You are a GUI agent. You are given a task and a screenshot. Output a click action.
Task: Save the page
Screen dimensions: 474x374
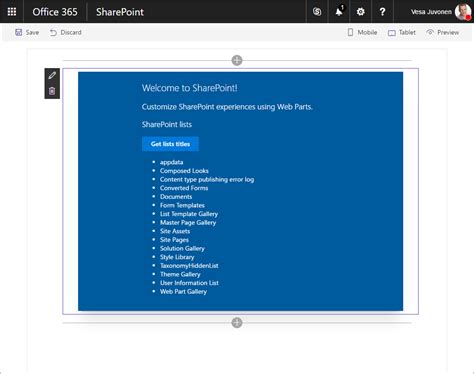pyautogui.click(x=27, y=32)
